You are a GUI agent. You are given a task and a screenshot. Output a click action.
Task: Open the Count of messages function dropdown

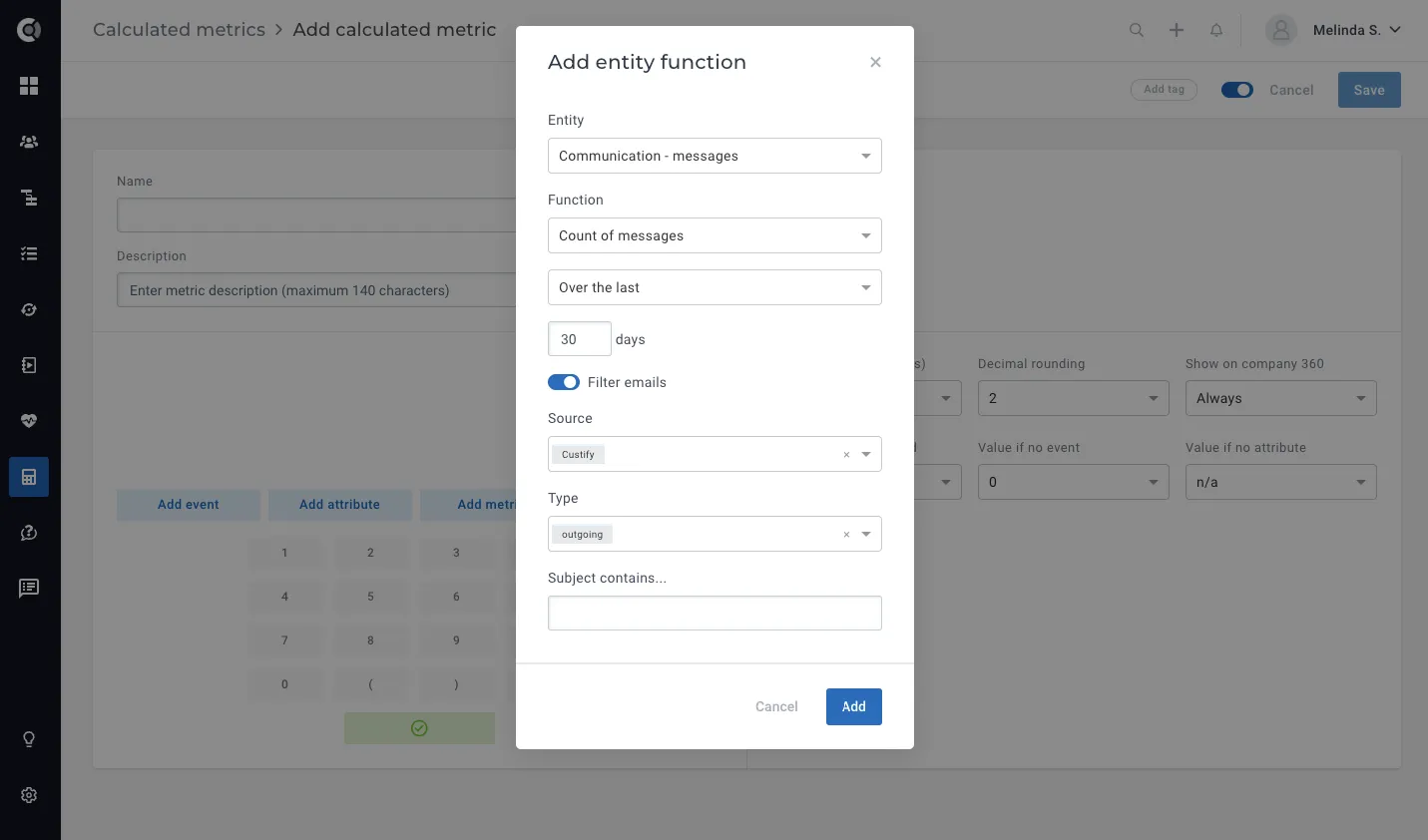(714, 235)
